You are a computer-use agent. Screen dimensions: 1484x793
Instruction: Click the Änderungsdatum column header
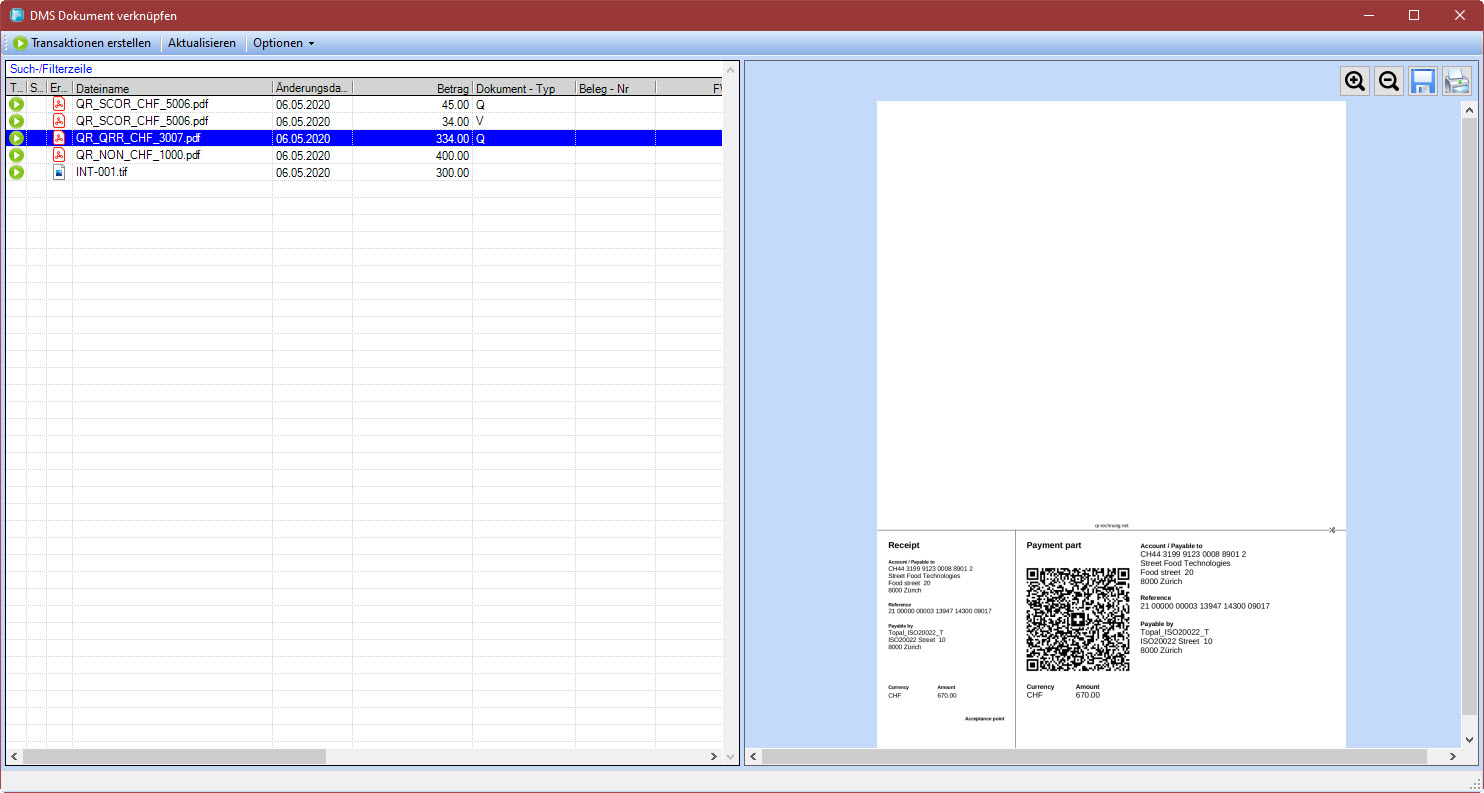click(x=311, y=89)
